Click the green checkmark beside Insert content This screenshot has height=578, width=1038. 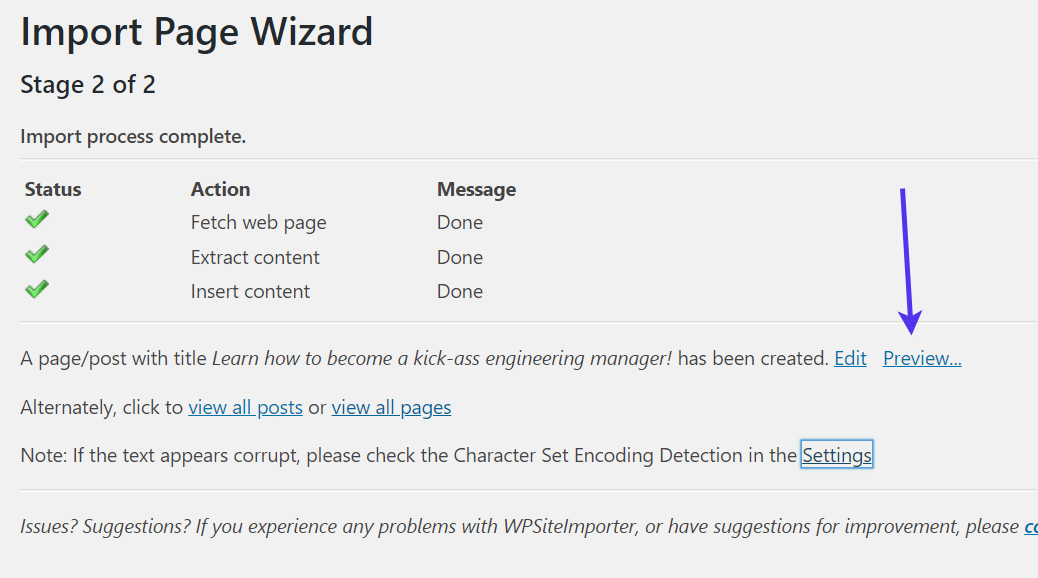37,289
